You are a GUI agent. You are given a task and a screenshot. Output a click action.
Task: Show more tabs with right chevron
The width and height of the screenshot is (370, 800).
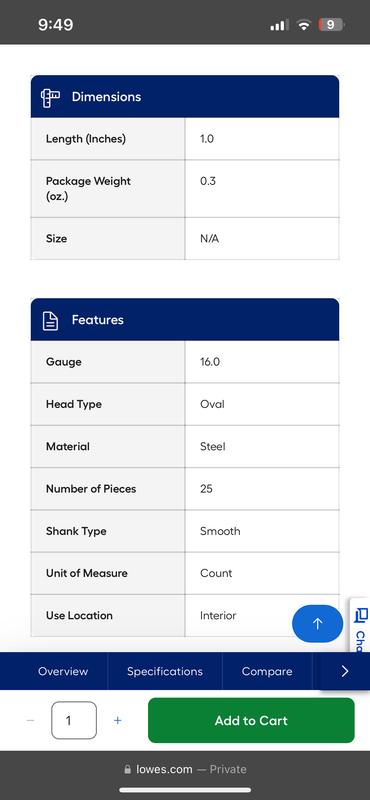(345, 671)
